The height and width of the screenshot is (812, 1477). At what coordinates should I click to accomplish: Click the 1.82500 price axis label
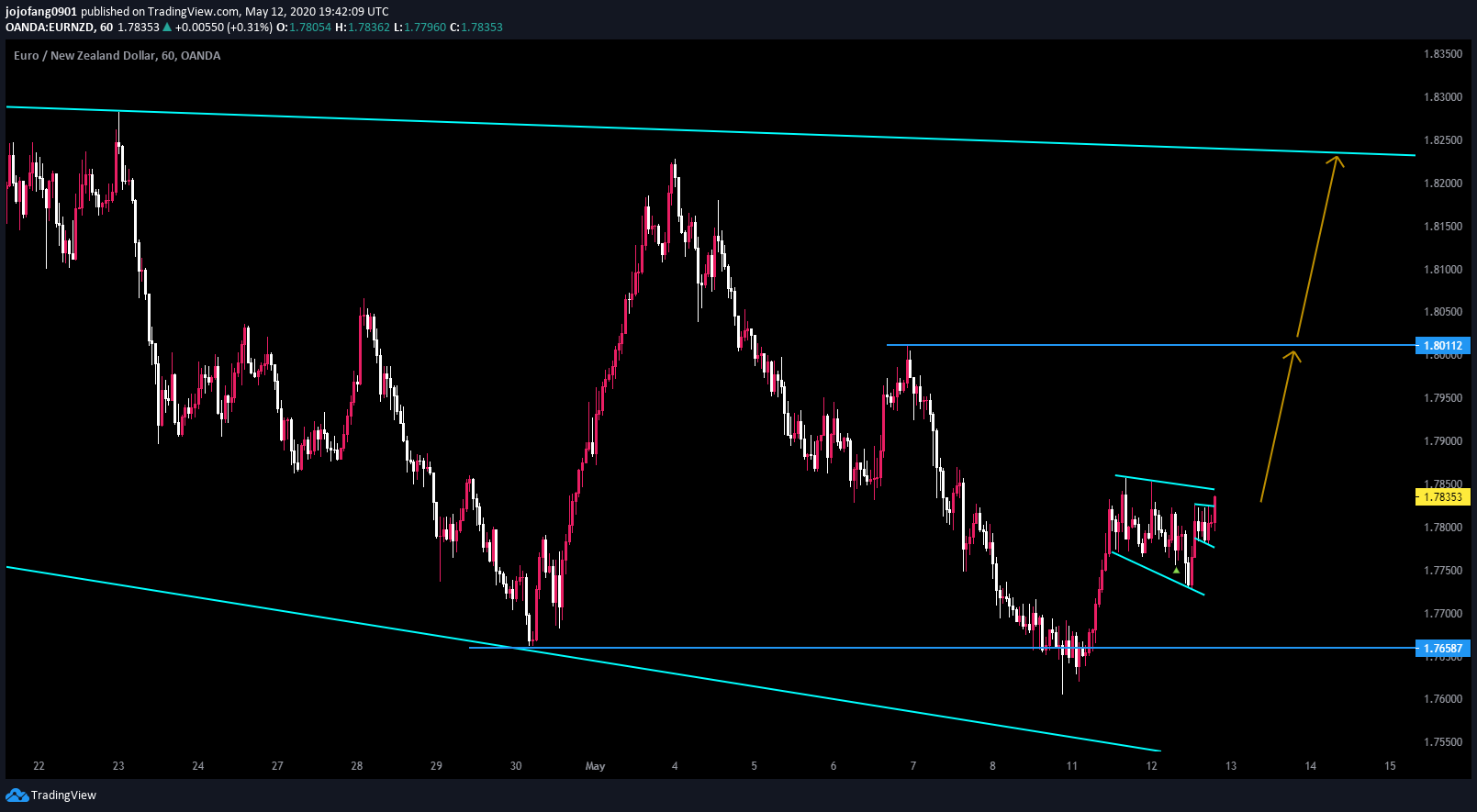point(1443,140)
